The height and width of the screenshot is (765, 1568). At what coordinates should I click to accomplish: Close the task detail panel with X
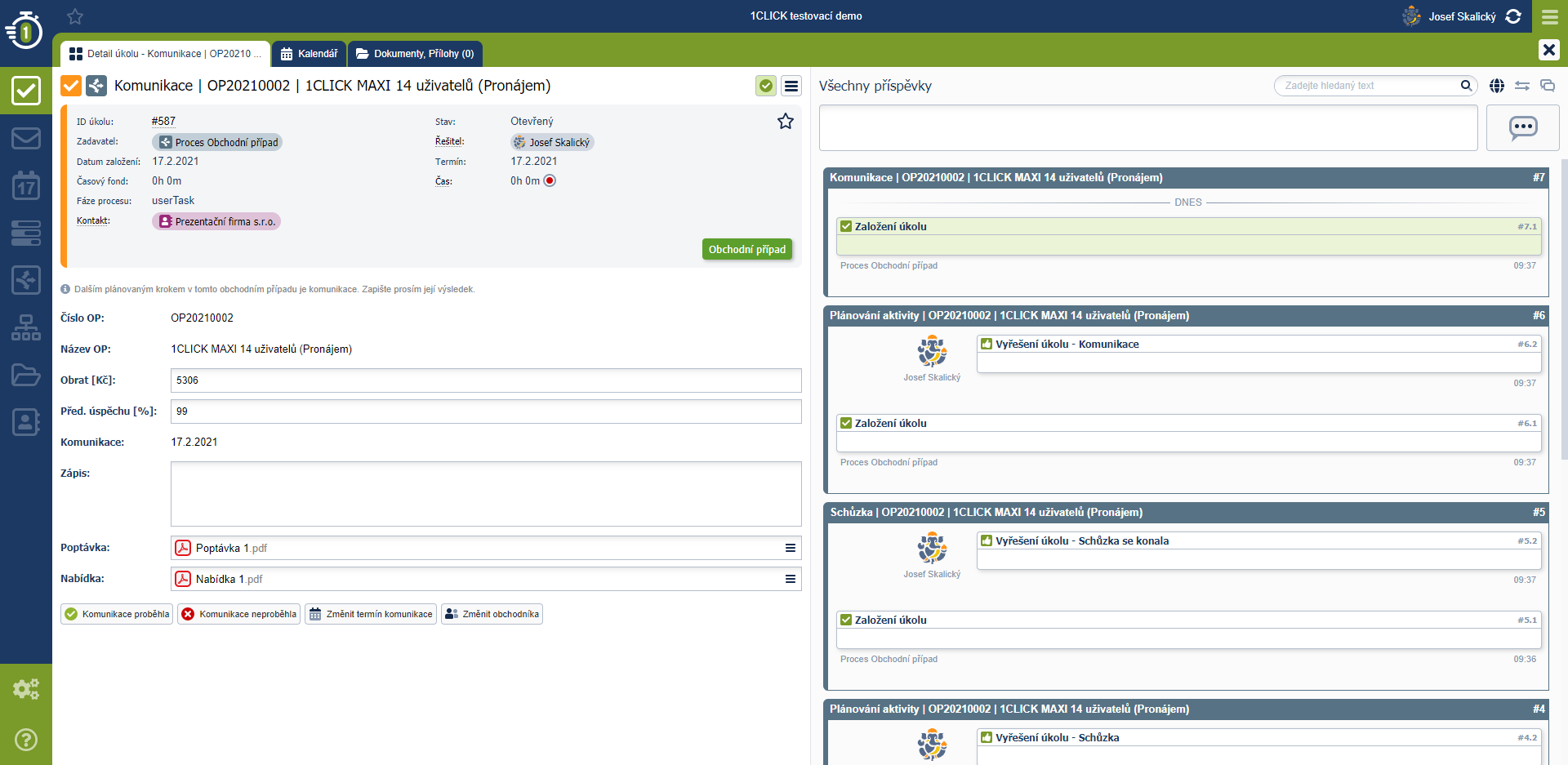(x=1549, y=50)
